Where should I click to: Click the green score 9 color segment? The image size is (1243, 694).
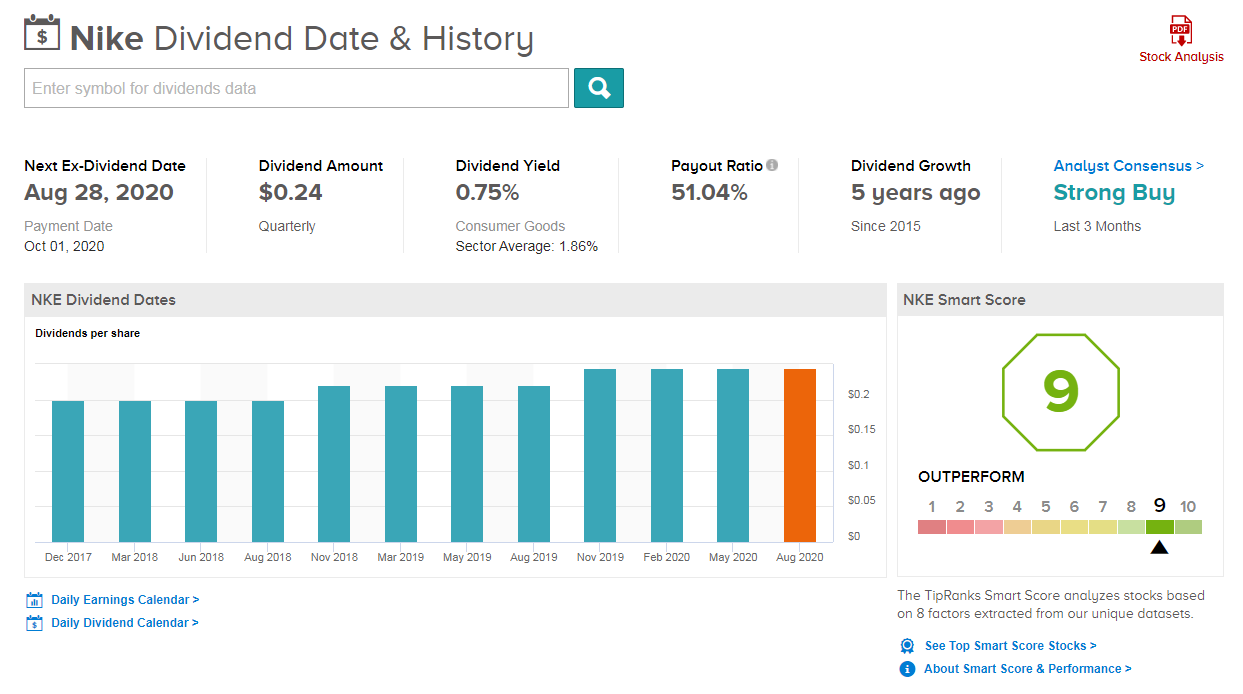tap(1160, 527)
